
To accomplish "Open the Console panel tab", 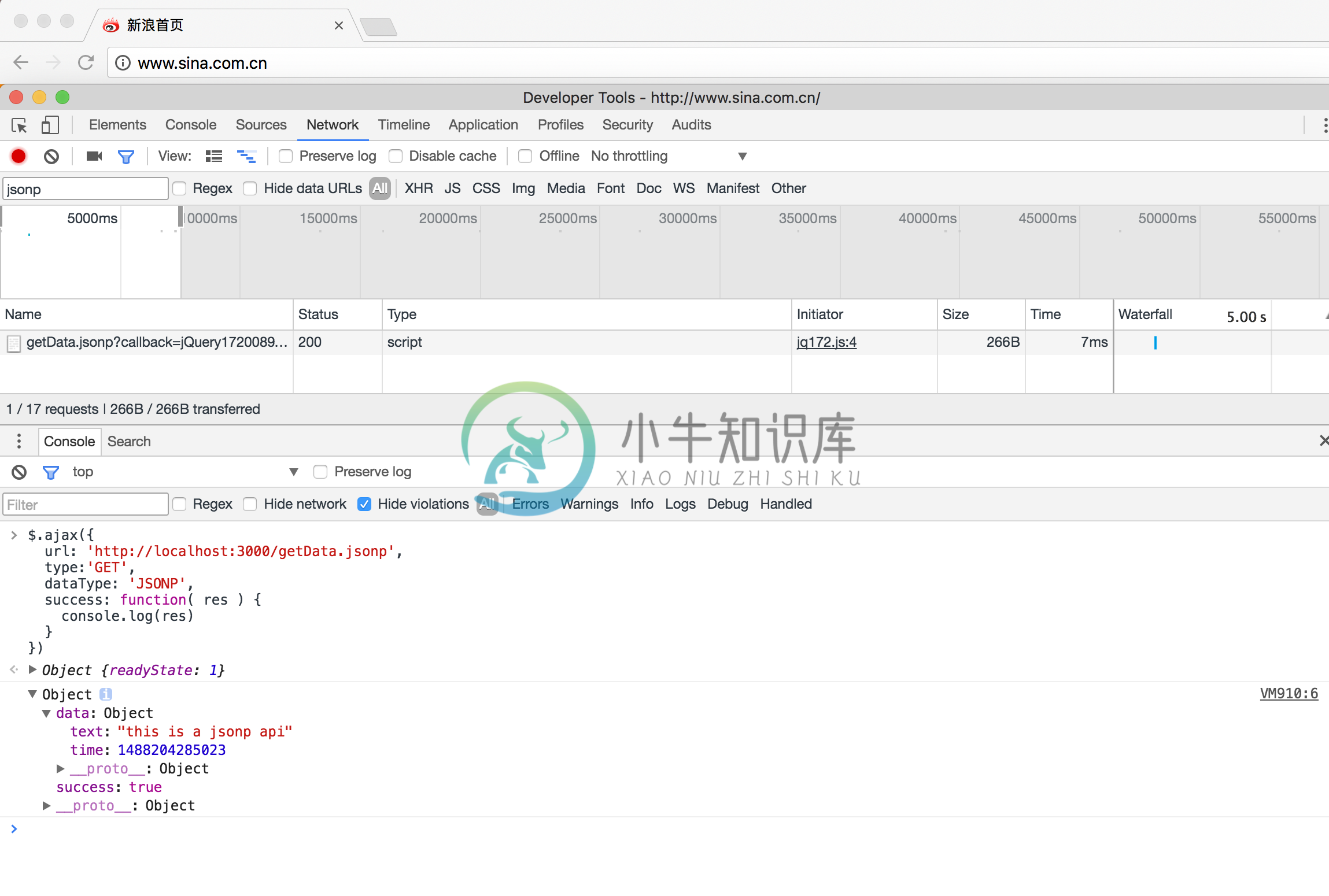I will 191,125.
